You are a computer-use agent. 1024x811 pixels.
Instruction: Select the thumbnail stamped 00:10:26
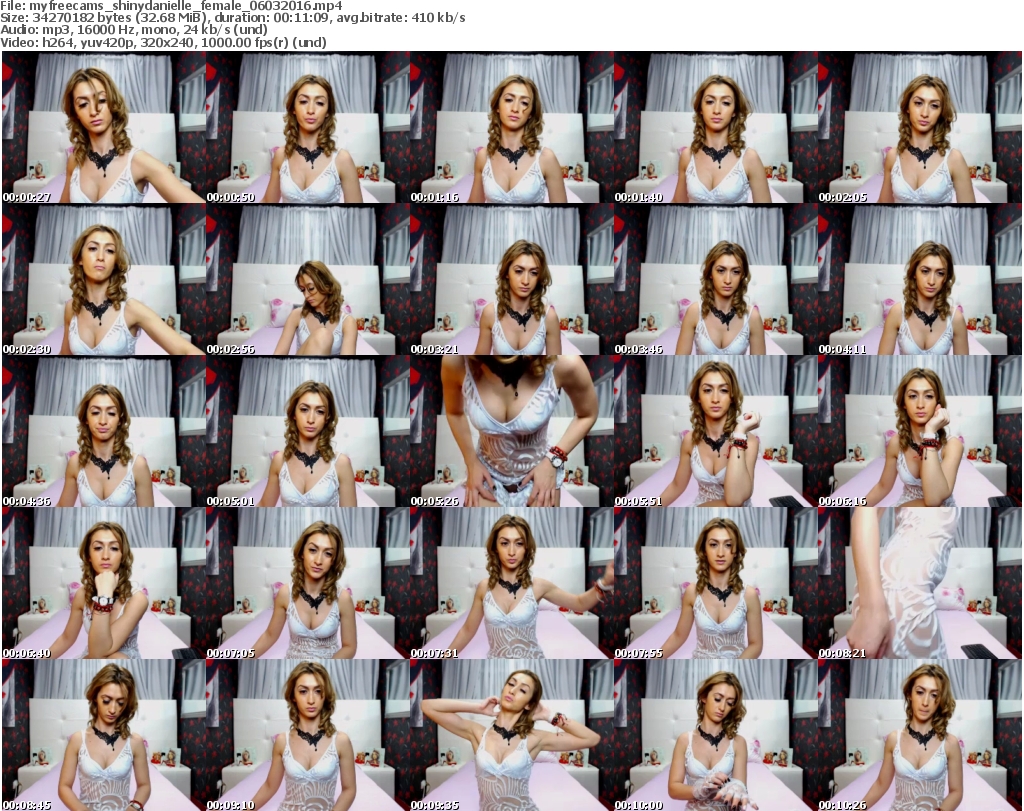pyautogui.click(x=920, y=735)
